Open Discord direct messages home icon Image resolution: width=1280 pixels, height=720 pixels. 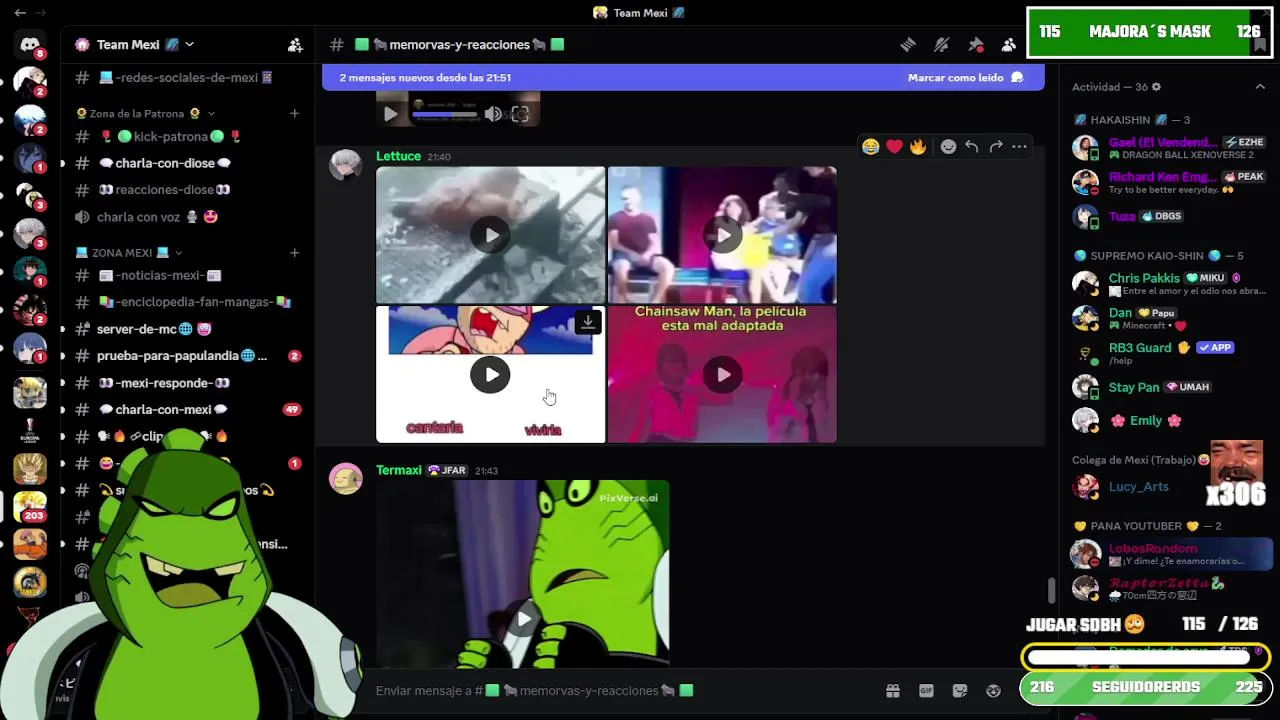(x=30, y=45)
